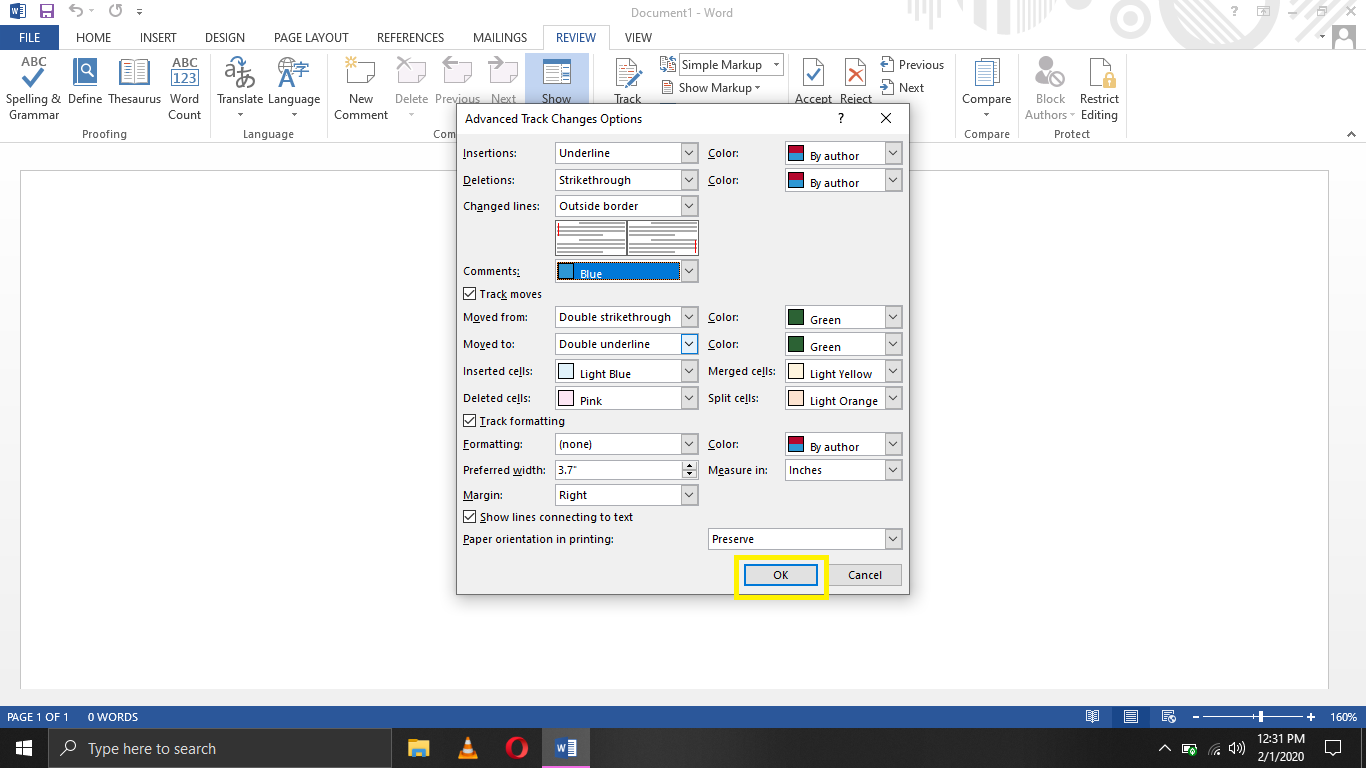Image resolution: width=1366 pixels, height=768 pixels.
Task: Click the zoom in plus icon
Action: (1311, 717)
